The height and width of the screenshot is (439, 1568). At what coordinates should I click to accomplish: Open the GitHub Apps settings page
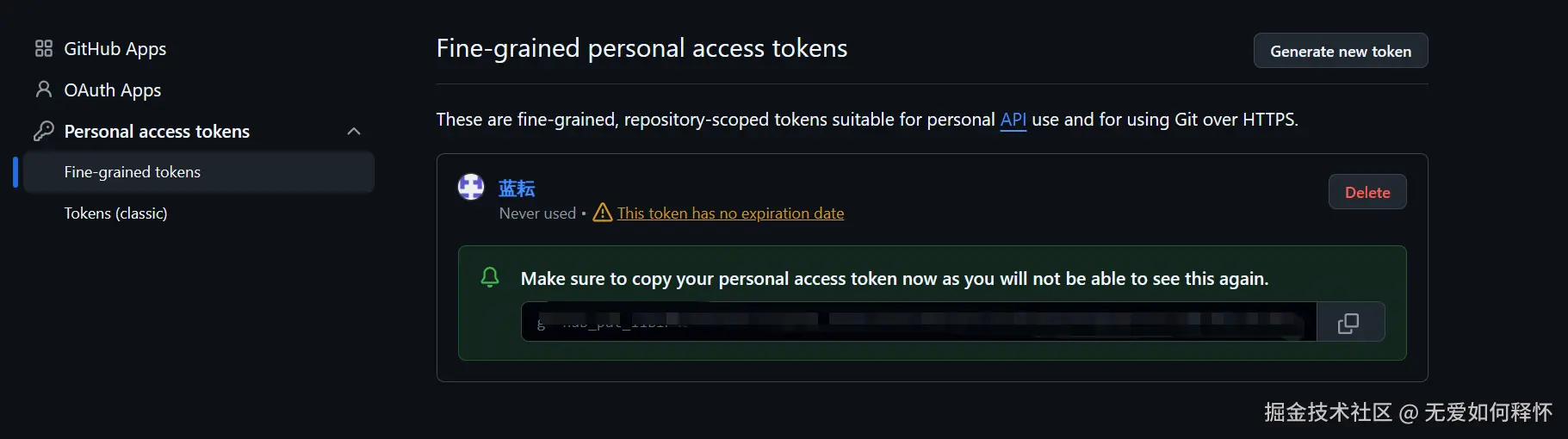point(115,49)
